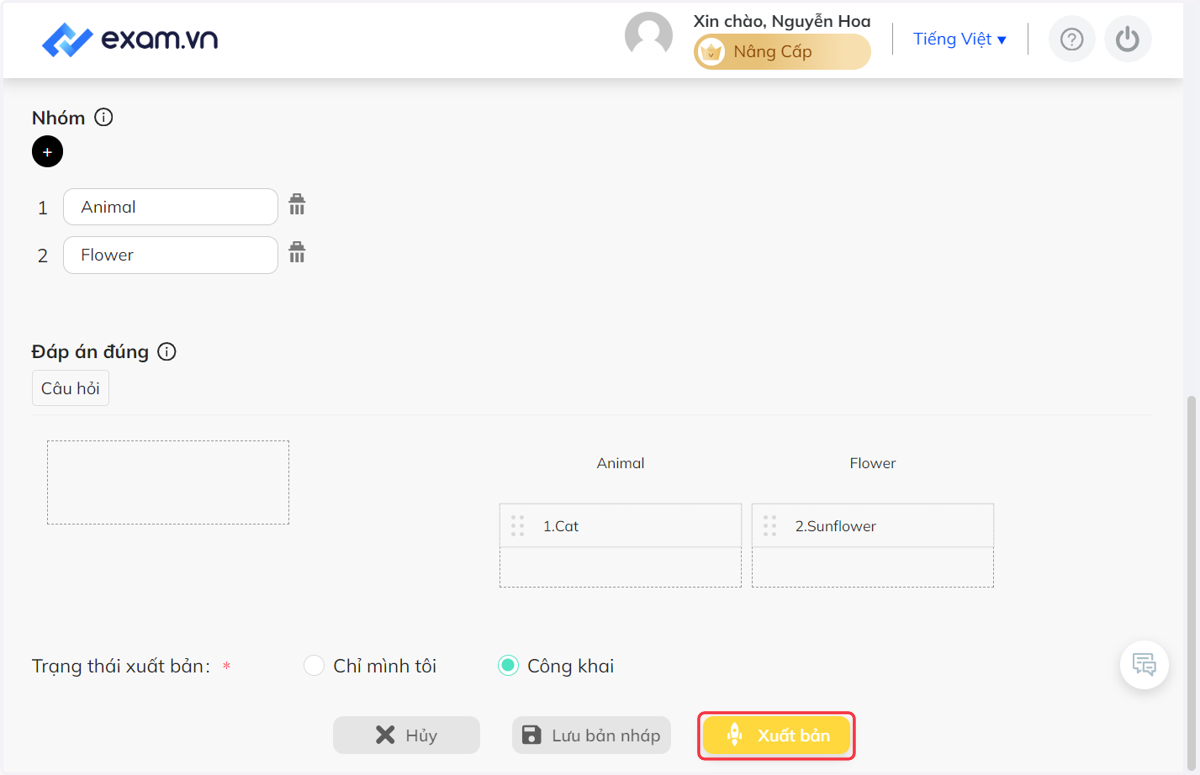Viewport: 1200px width, 775px height.
Task: Grab the drag handle of 1.Cat
Action: 517,526
